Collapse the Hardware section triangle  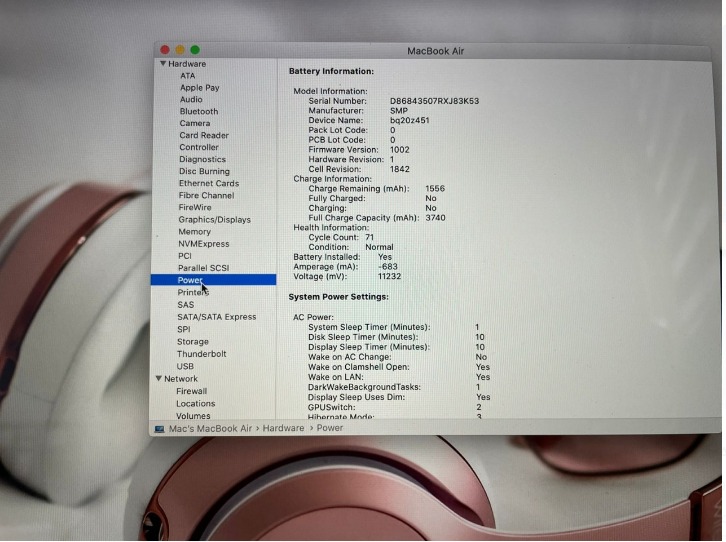pyautogui.click(x=163, y=63)
